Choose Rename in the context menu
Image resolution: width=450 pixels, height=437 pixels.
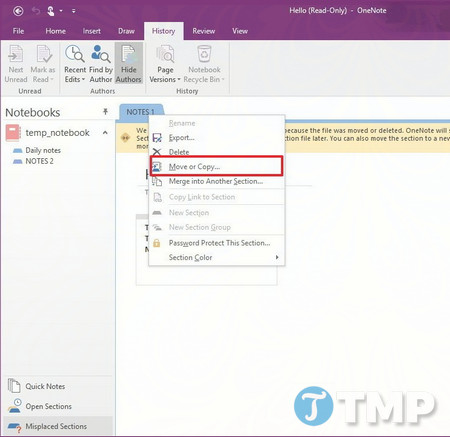[x=182, y=123]
